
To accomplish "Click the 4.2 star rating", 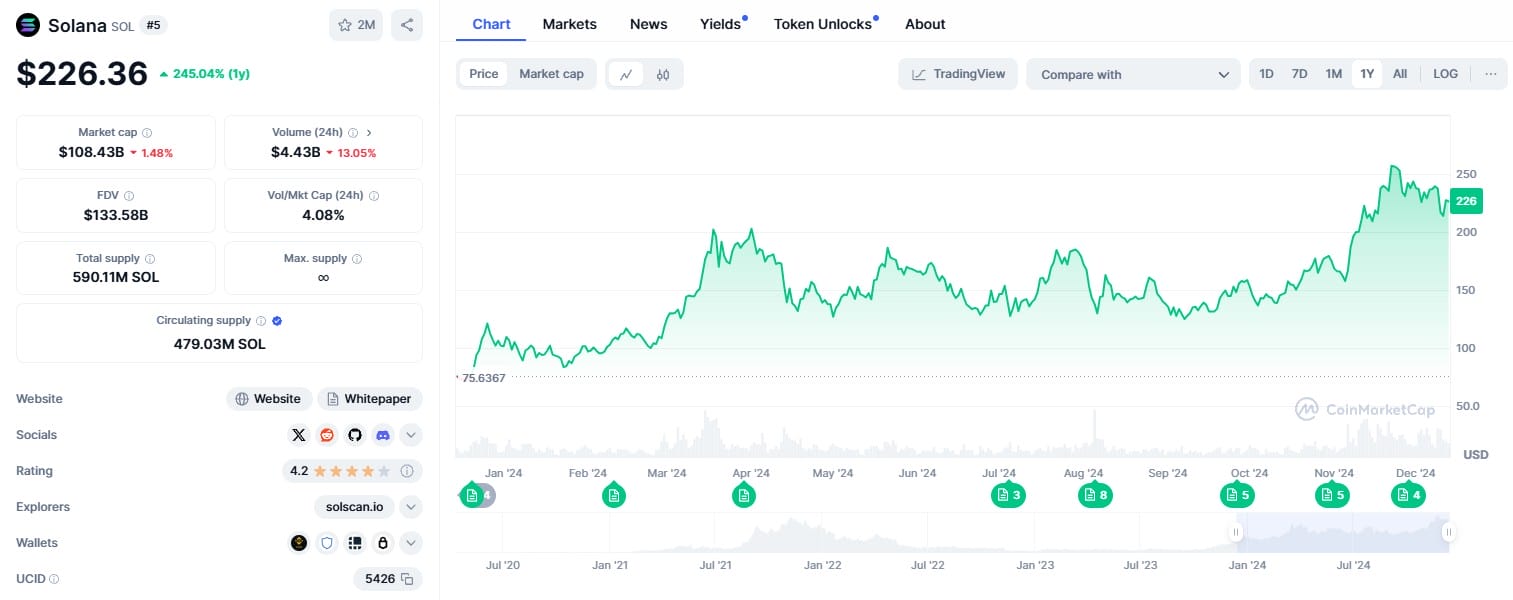I will click(340, 471).
